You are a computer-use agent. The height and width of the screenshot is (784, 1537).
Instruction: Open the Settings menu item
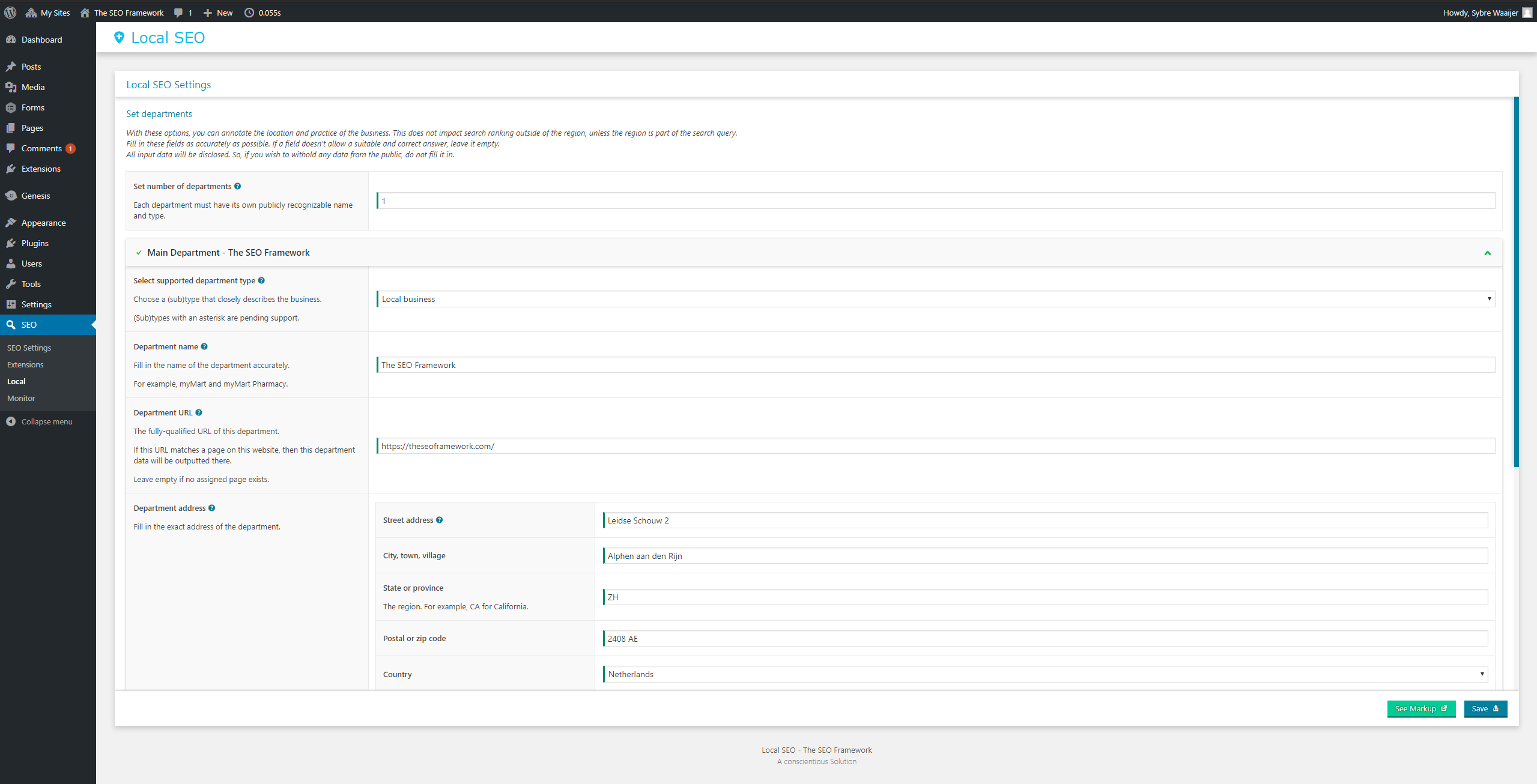pyautogui.click(x=48, y=304)
